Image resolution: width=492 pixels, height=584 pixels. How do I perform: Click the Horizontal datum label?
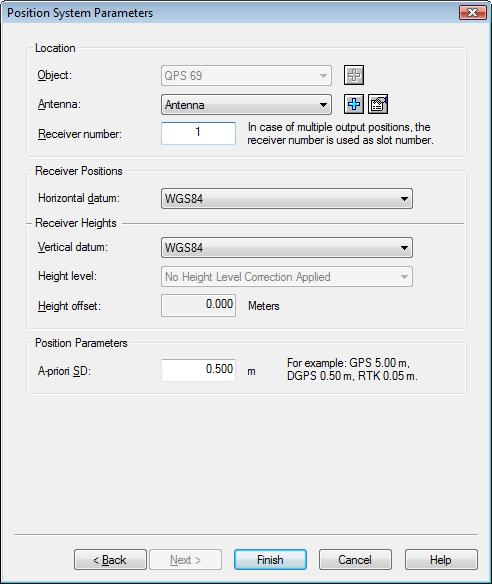(x=79, y=198)
